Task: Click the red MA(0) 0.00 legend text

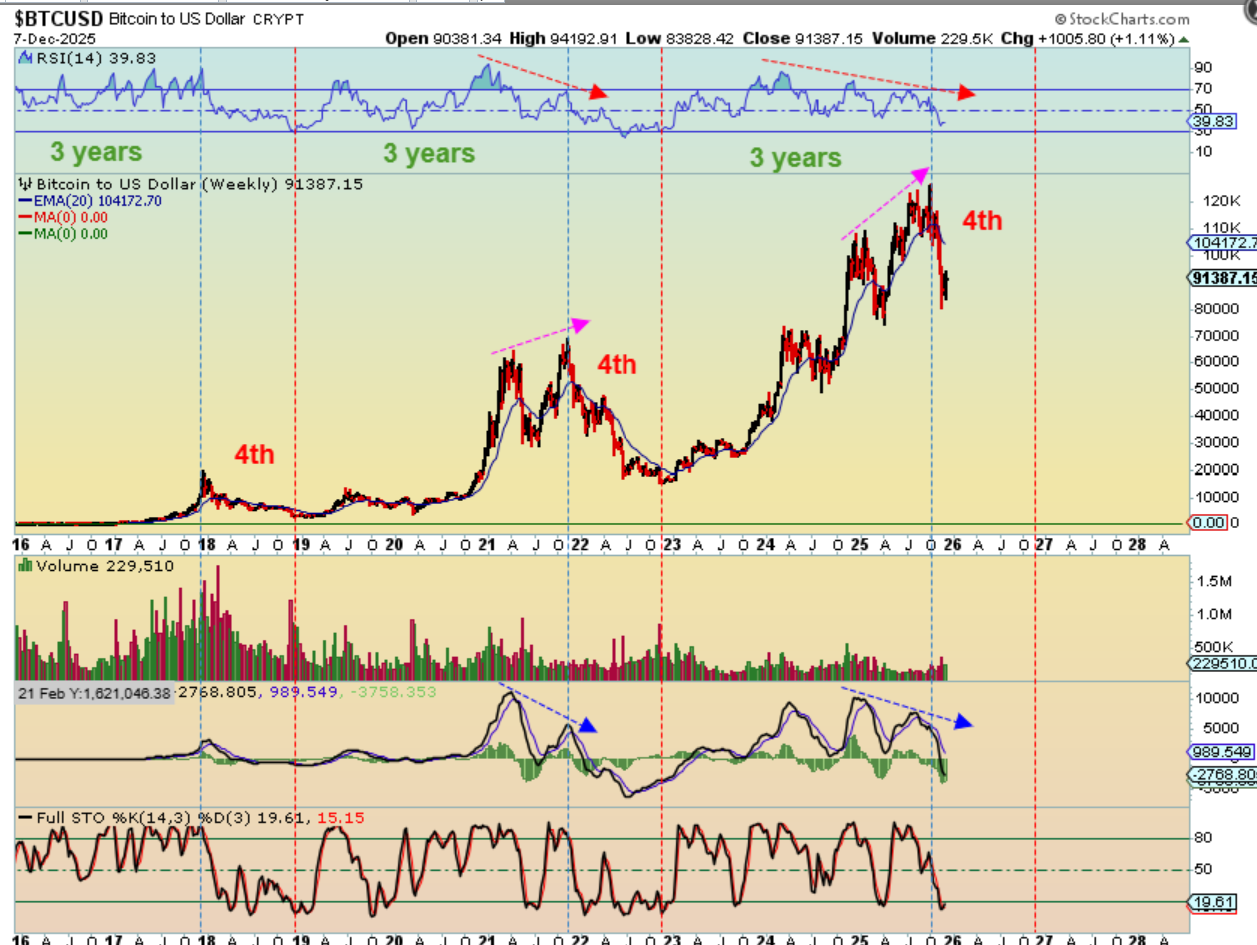Action: point(73,217)
